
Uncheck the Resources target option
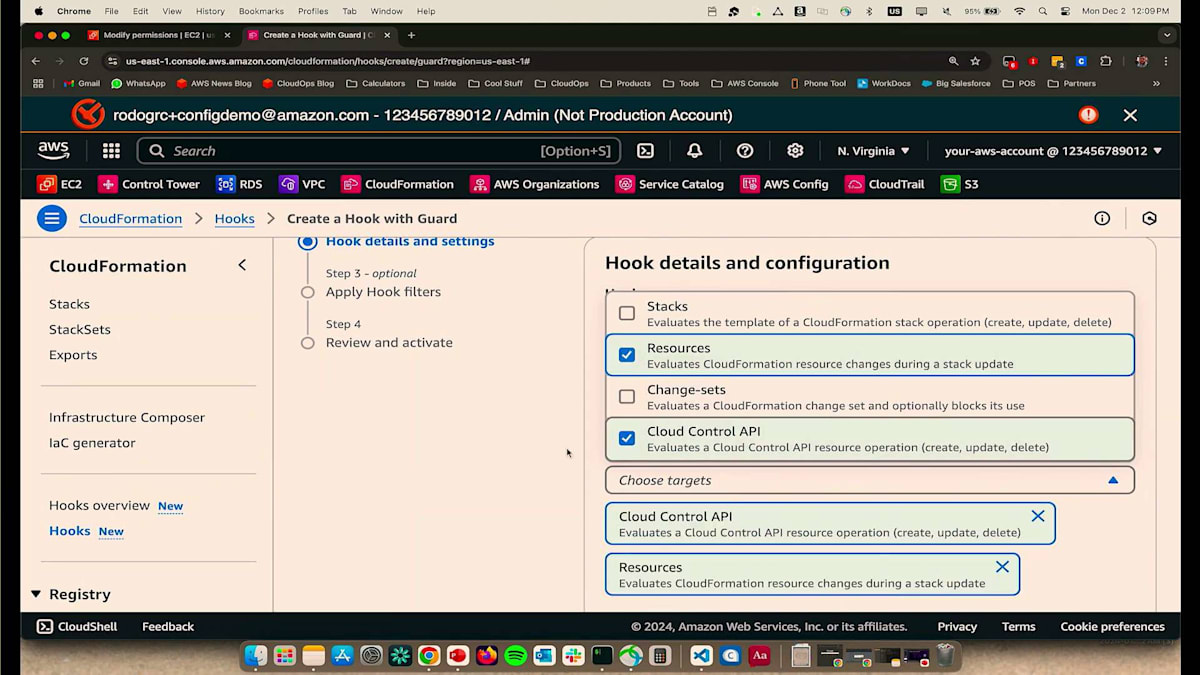click(627, 355)
